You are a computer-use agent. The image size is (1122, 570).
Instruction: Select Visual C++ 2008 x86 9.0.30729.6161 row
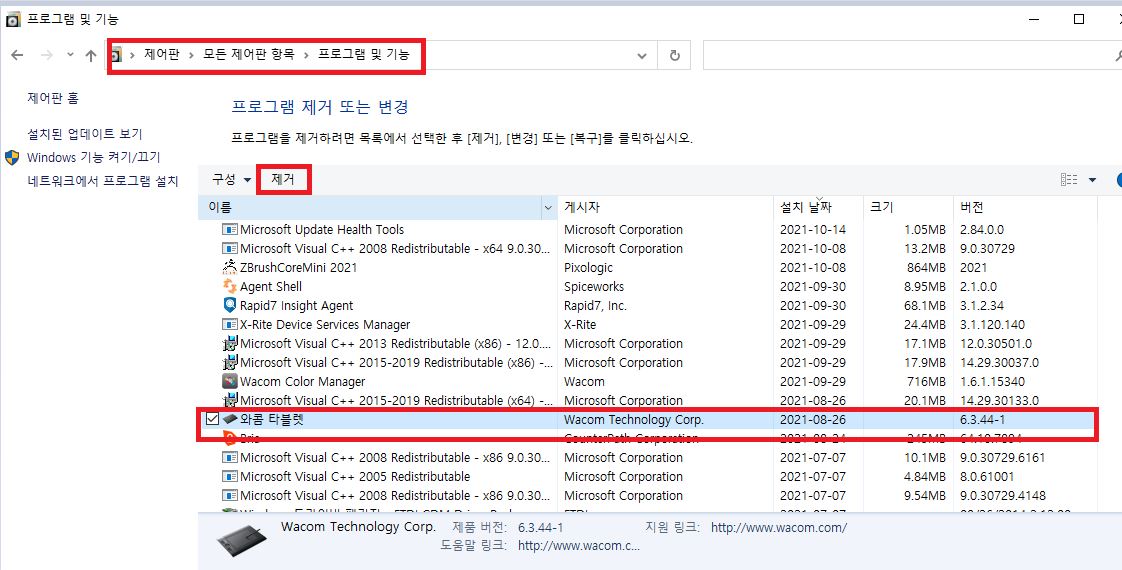click(x=647, y=457)
